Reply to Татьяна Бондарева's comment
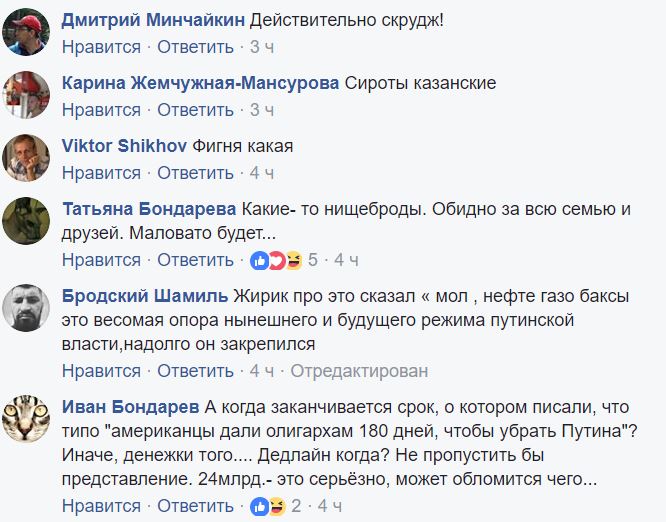Viewport: 666px width, 522px height. pos(195,261)
